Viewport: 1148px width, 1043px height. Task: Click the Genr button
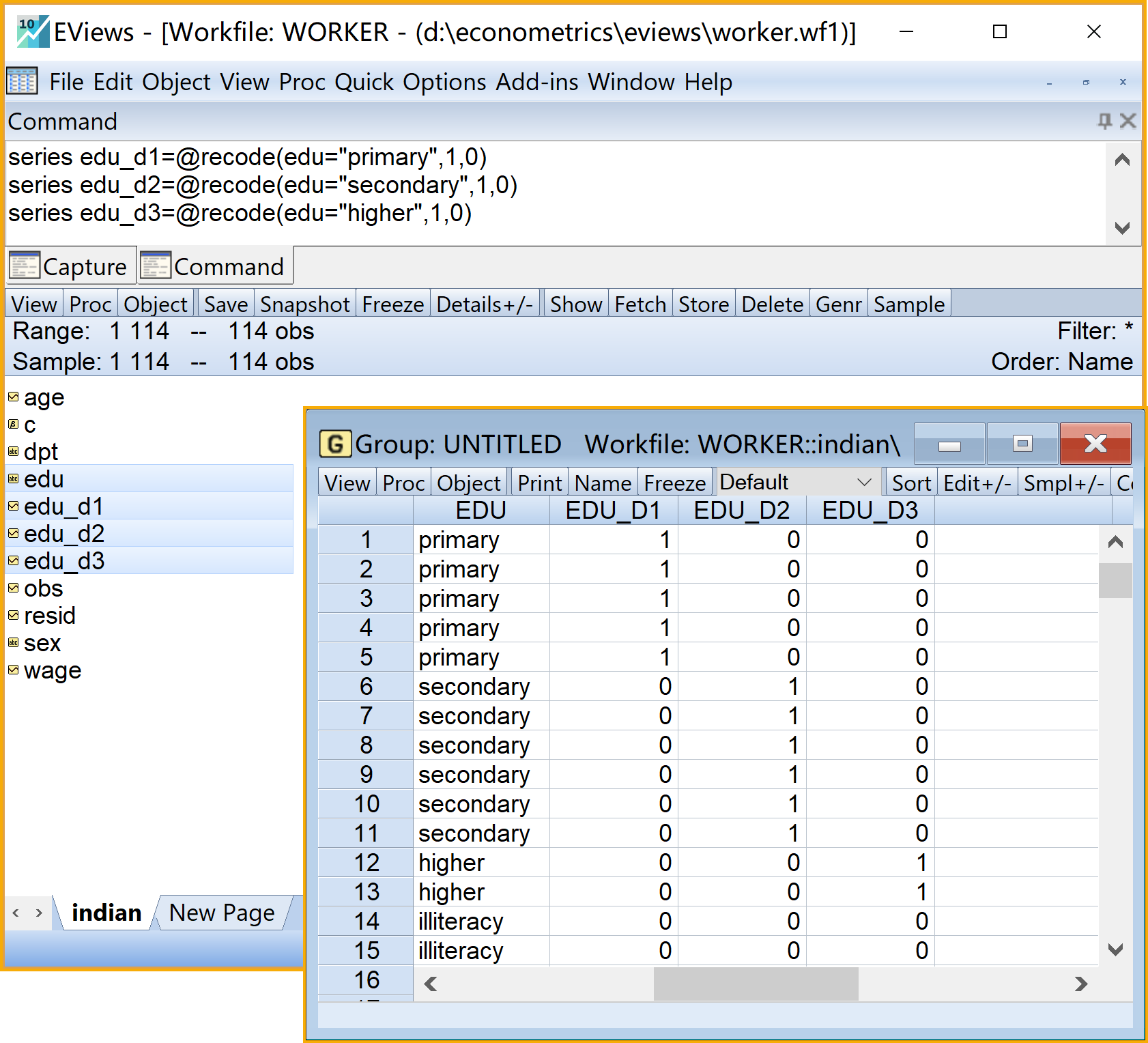tap(838, 304)
